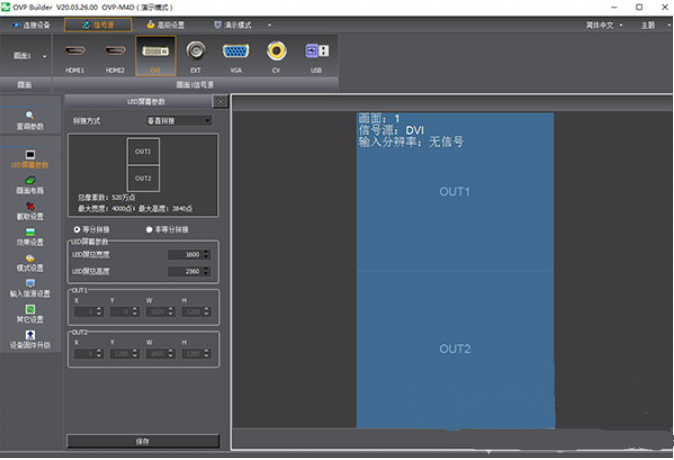Screen dimensions: 674x460
Task: Click the OVP Builder app logo
Action: 5,7
